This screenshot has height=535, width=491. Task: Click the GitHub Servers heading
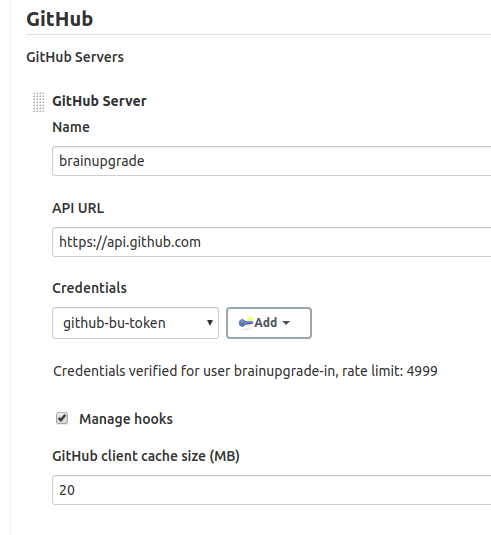75,57
